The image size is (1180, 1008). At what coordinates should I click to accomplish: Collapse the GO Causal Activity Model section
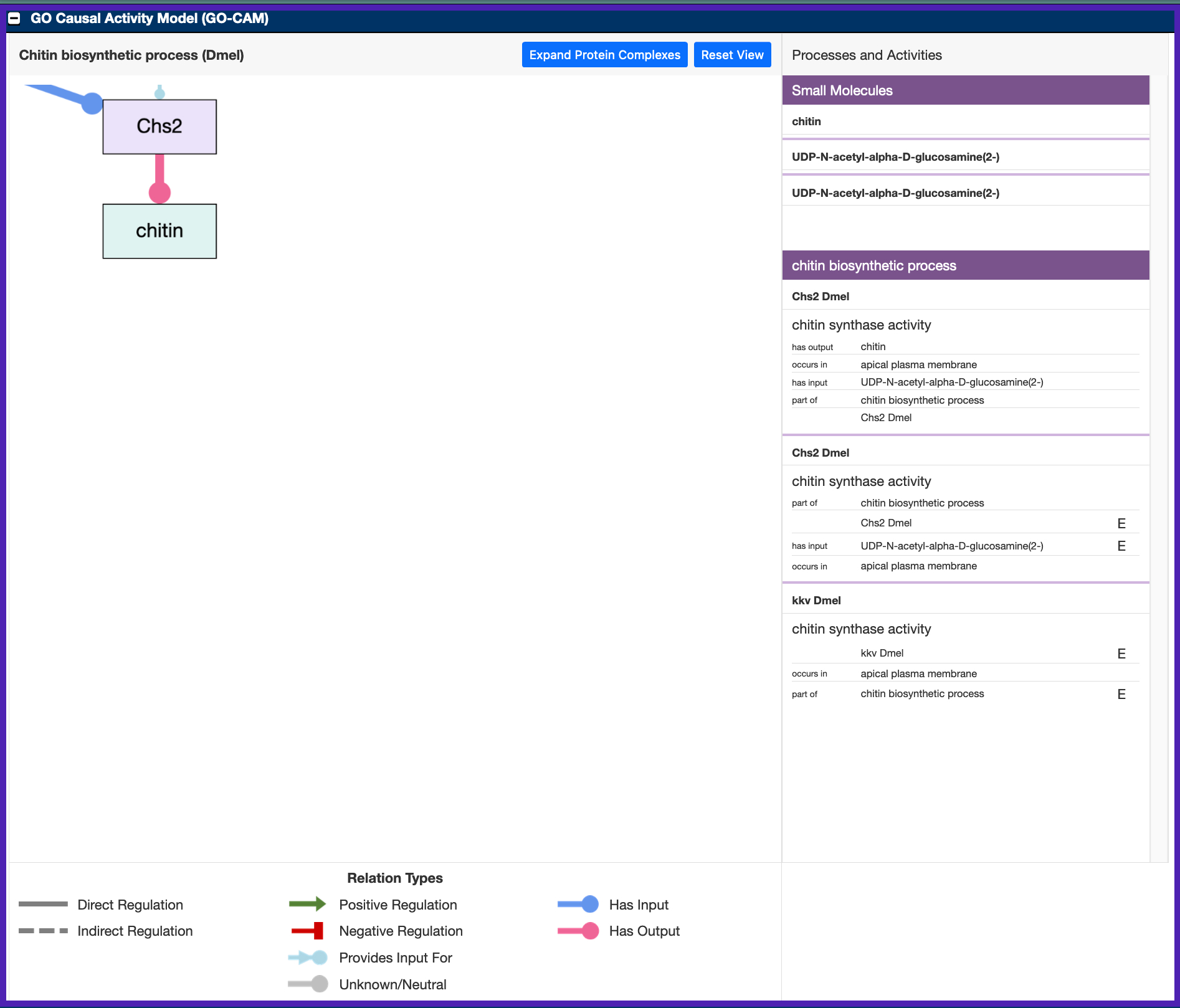(14, 19)
